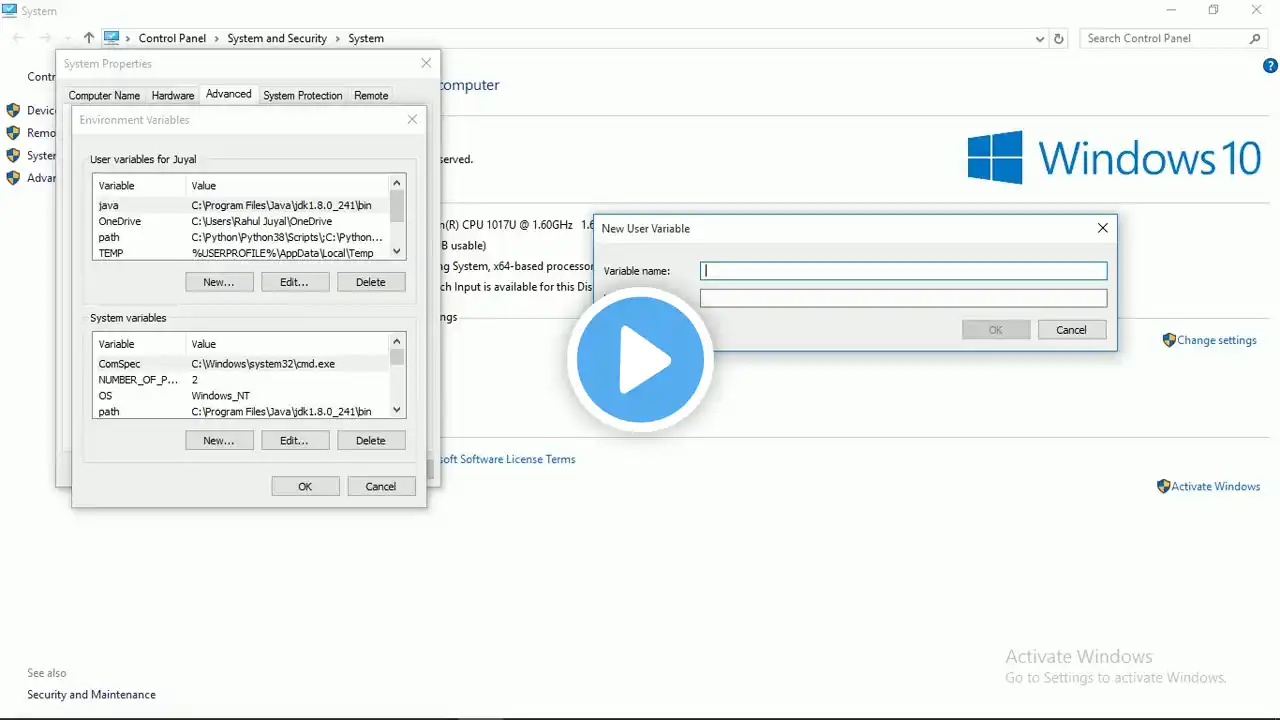Click the shield icon beside the Adva… sidebar link
This screenshot has height=720, width=1280.
point(13,178)
